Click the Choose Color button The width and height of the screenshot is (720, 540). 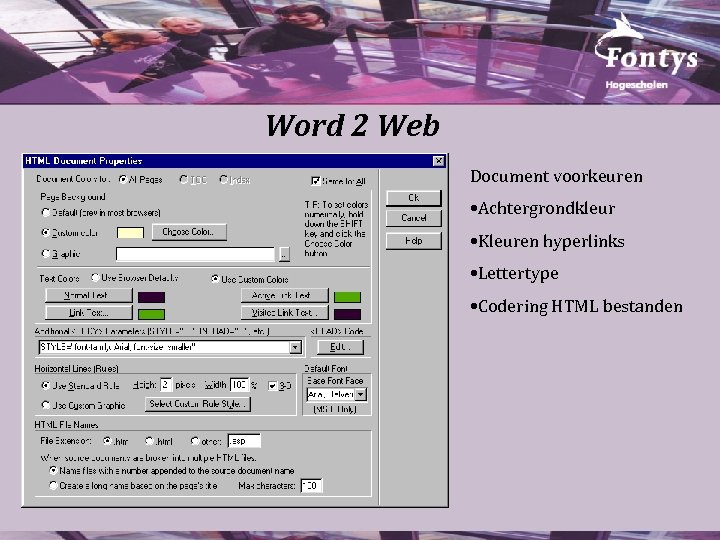[x=189, y=232]
